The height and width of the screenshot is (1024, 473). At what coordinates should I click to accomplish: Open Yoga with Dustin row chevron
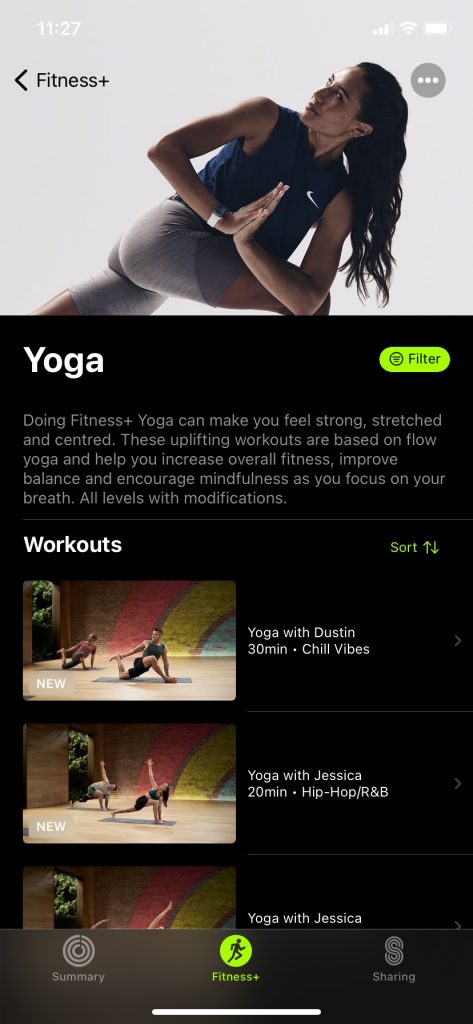[x=457, y=641]
